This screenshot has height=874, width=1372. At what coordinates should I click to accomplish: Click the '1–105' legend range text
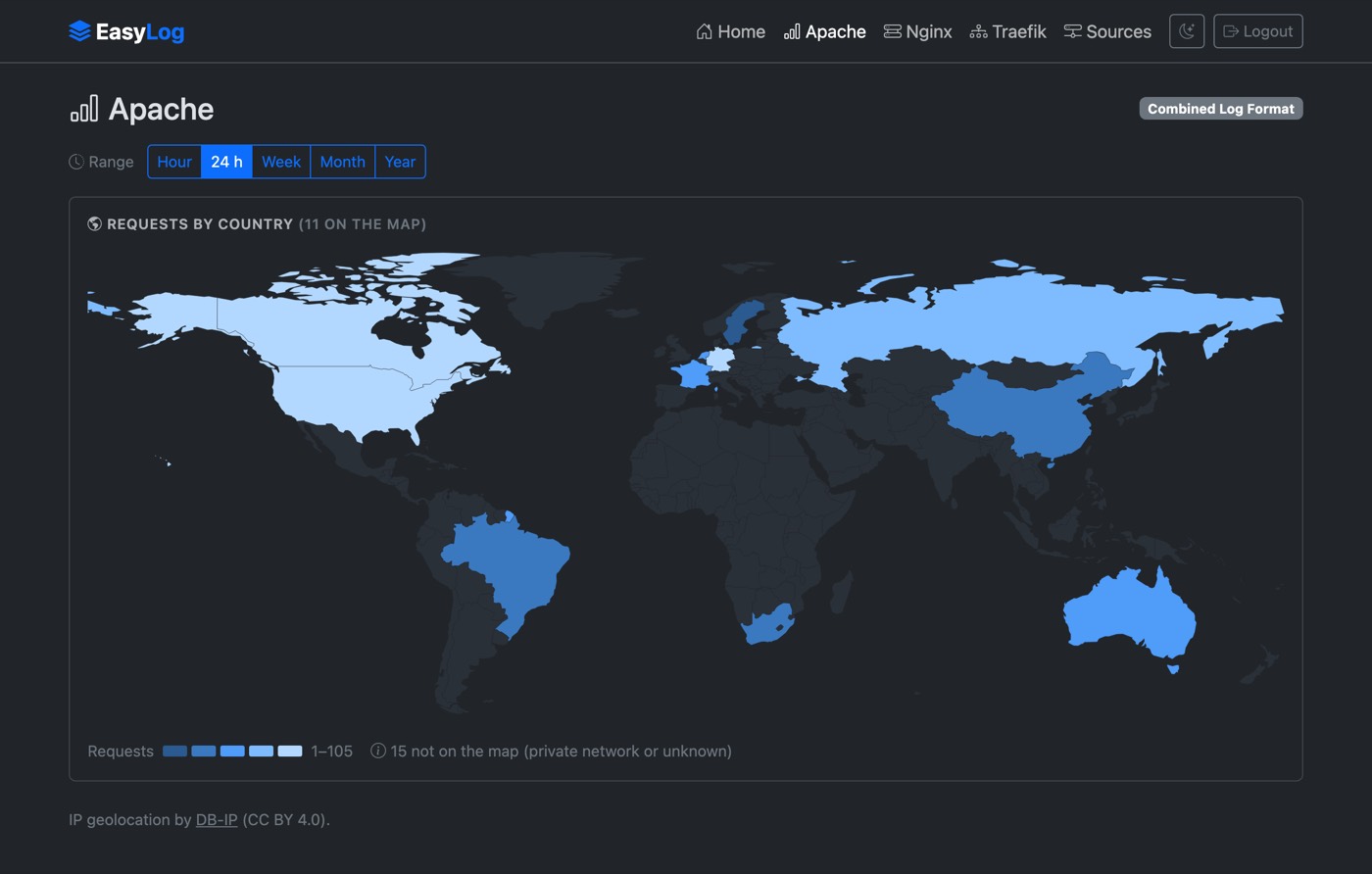pos(331,752)
